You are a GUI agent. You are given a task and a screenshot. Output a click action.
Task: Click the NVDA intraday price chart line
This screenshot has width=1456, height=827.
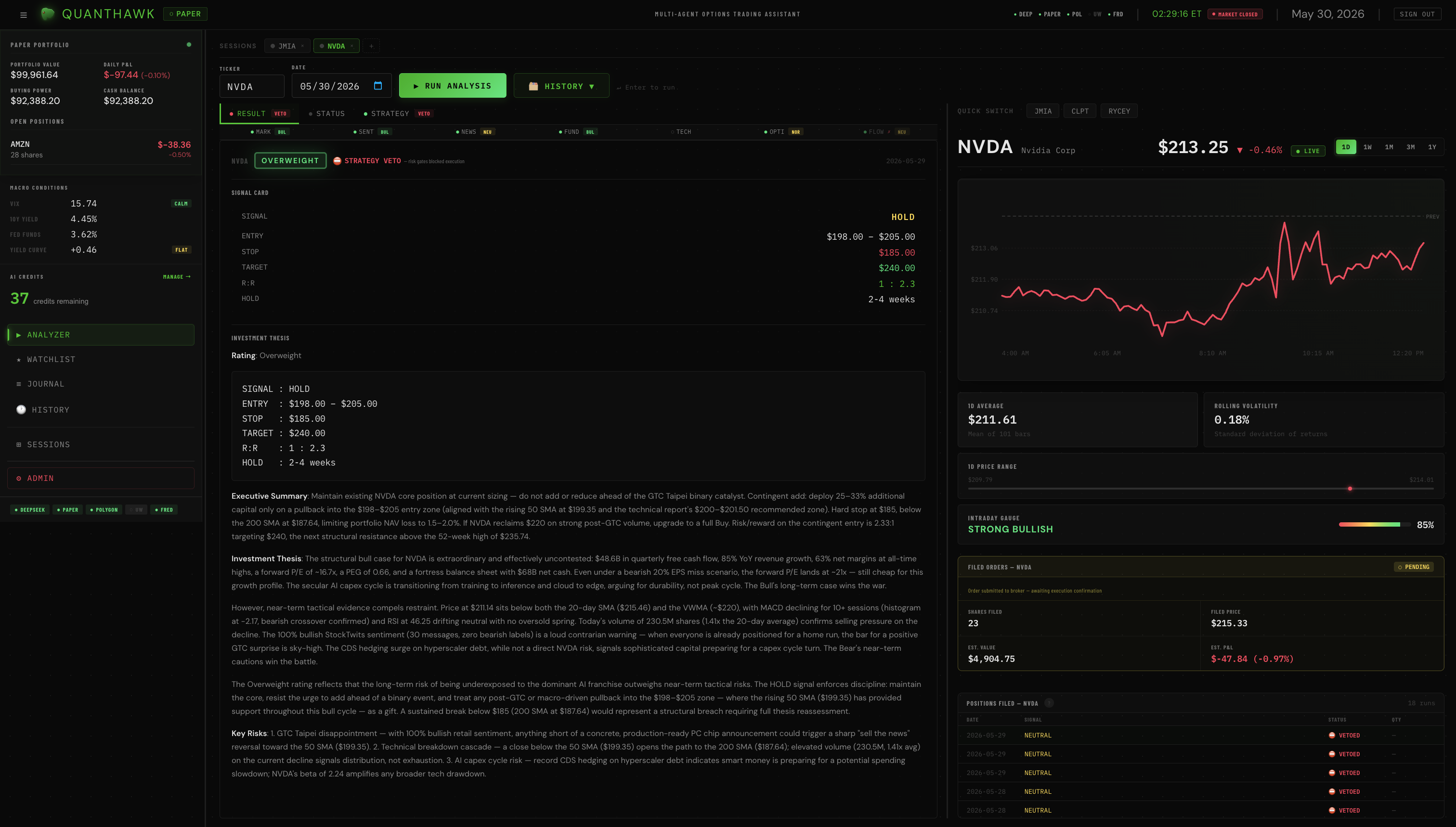1213,280
